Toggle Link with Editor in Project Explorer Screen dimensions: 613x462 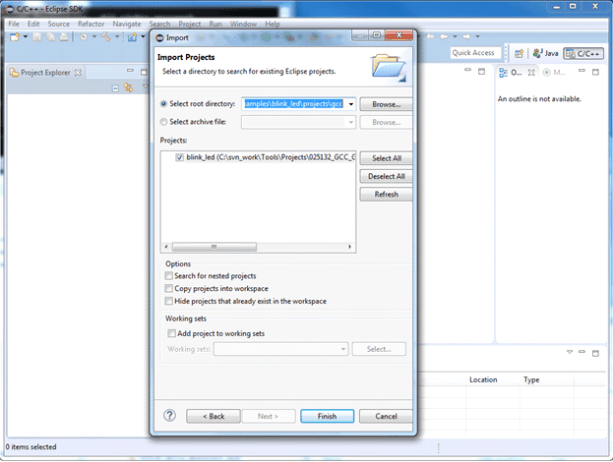(x=128, y=88)
